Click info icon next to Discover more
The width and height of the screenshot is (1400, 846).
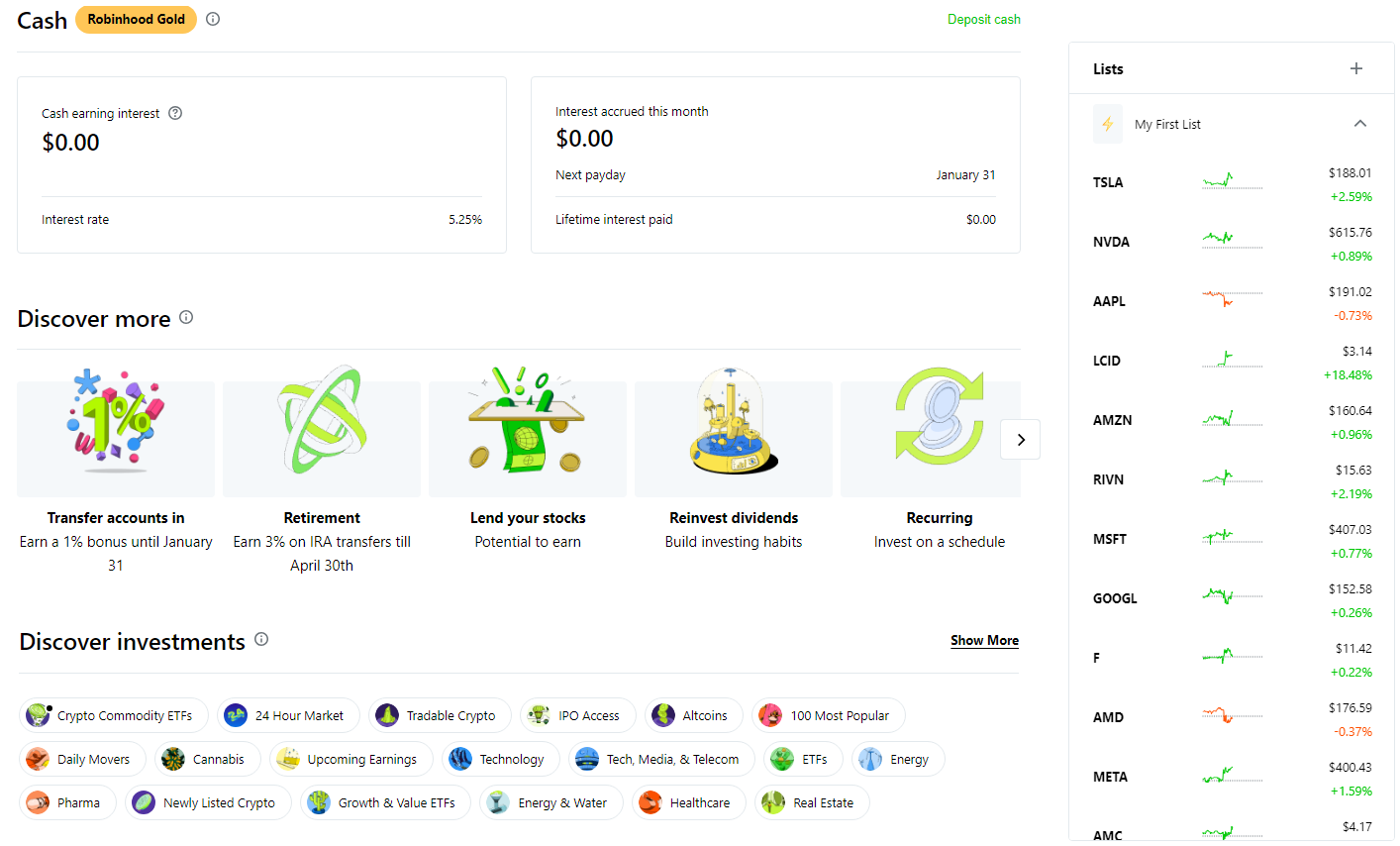186,317
